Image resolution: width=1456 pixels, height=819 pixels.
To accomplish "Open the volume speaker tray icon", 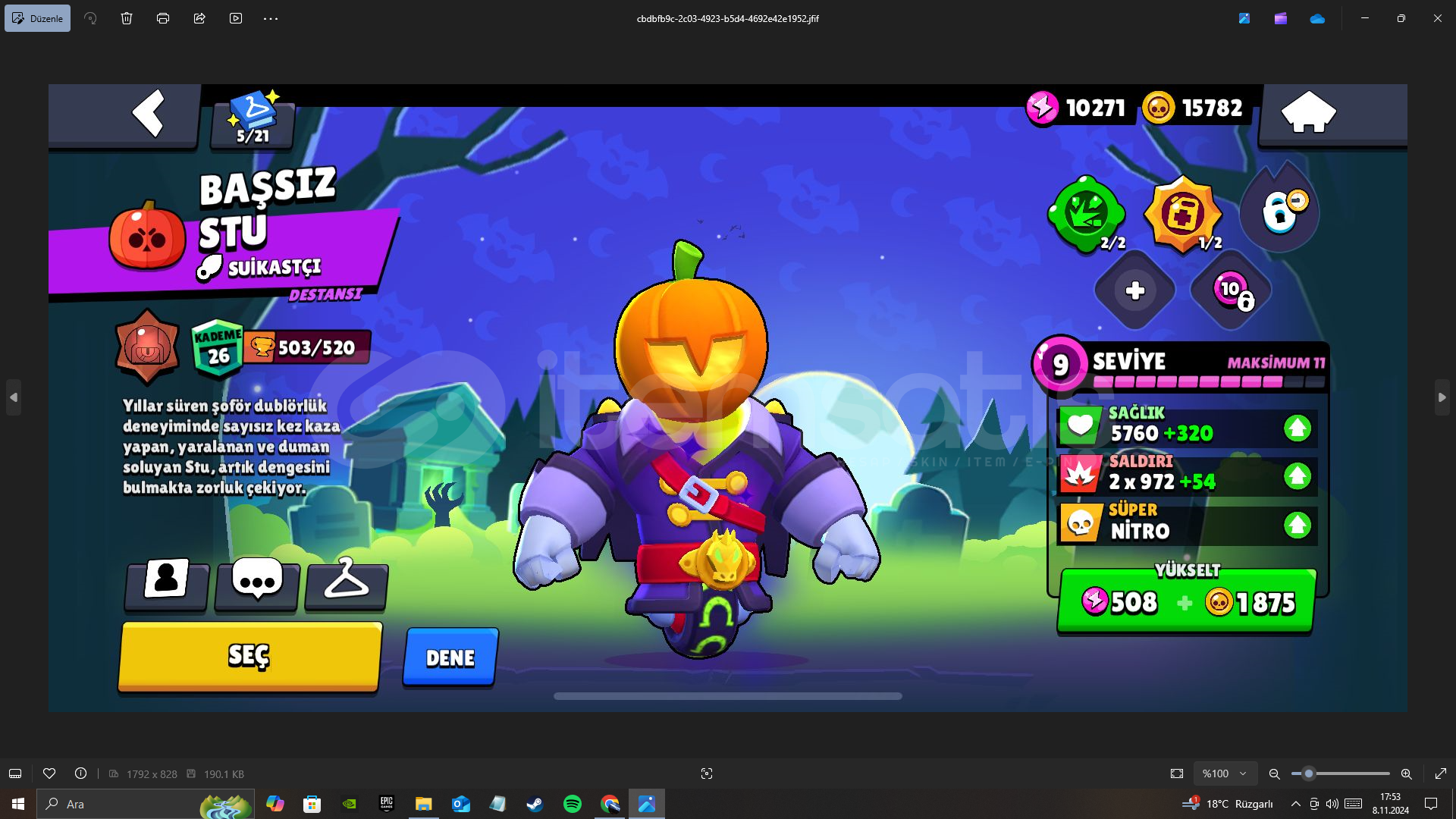I will click(1332, 804).
